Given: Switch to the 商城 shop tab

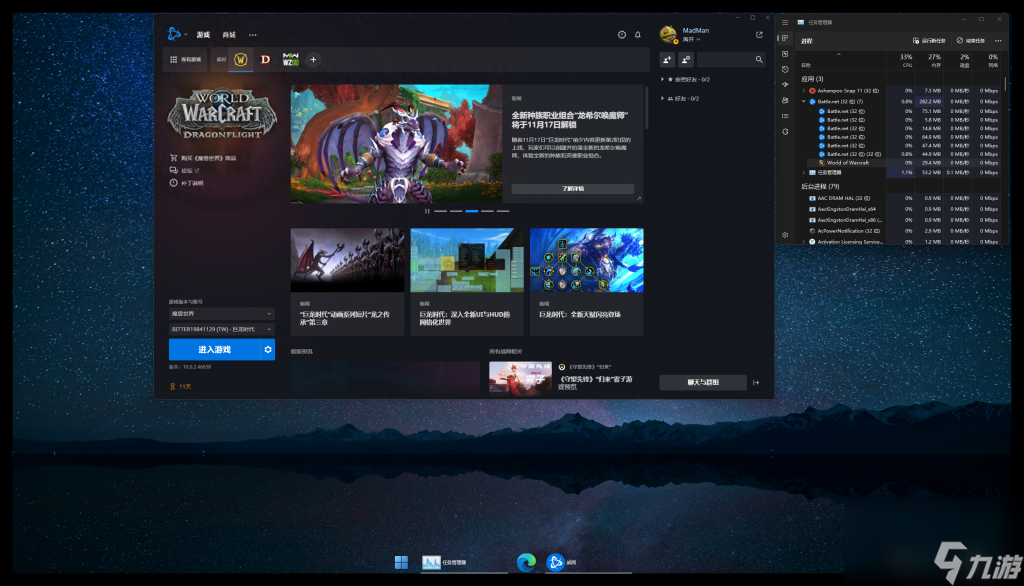Looking at the screenshot, I should click(229, 35).
